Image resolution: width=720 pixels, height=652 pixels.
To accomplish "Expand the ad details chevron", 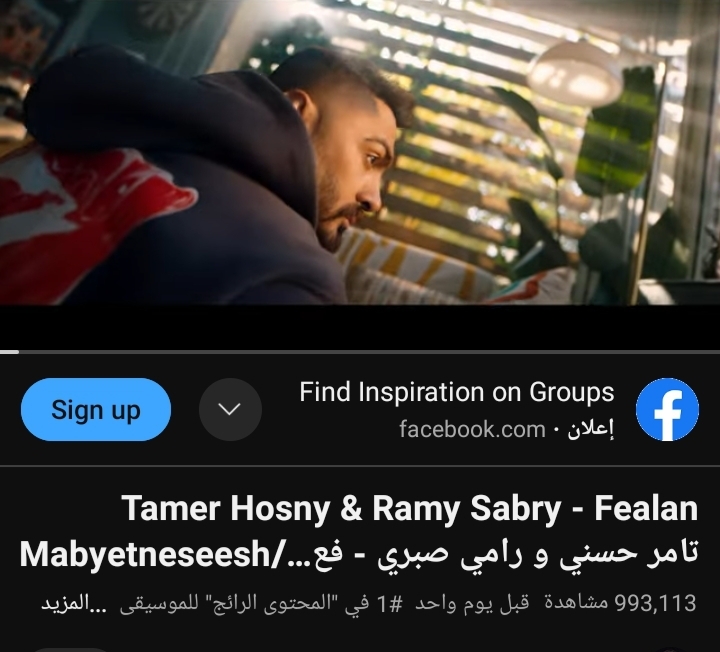I will coord(230,410).
